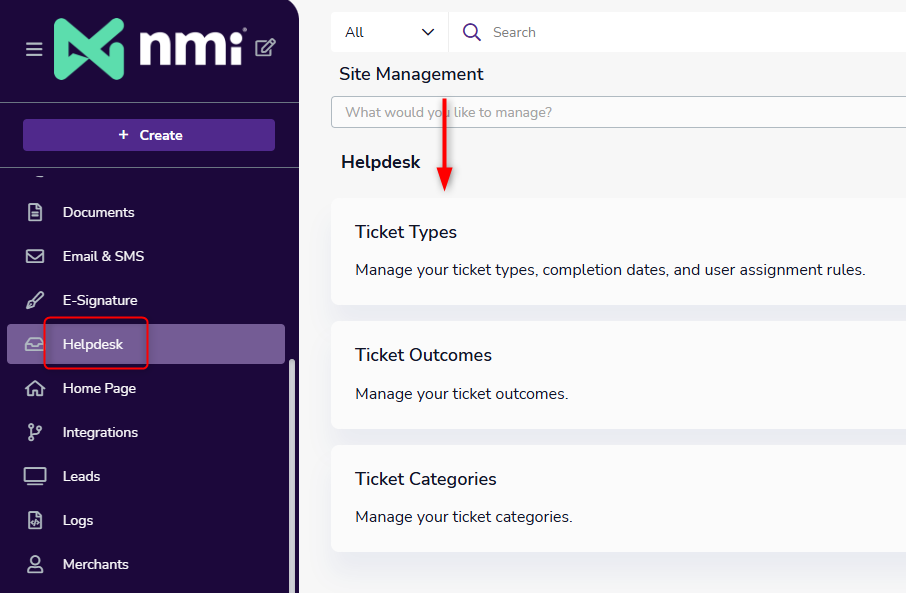Image resolution: width=906 pixels, height=593 pixels.
Task: Click the magnifying glass search icon
Action: [472, 32]
